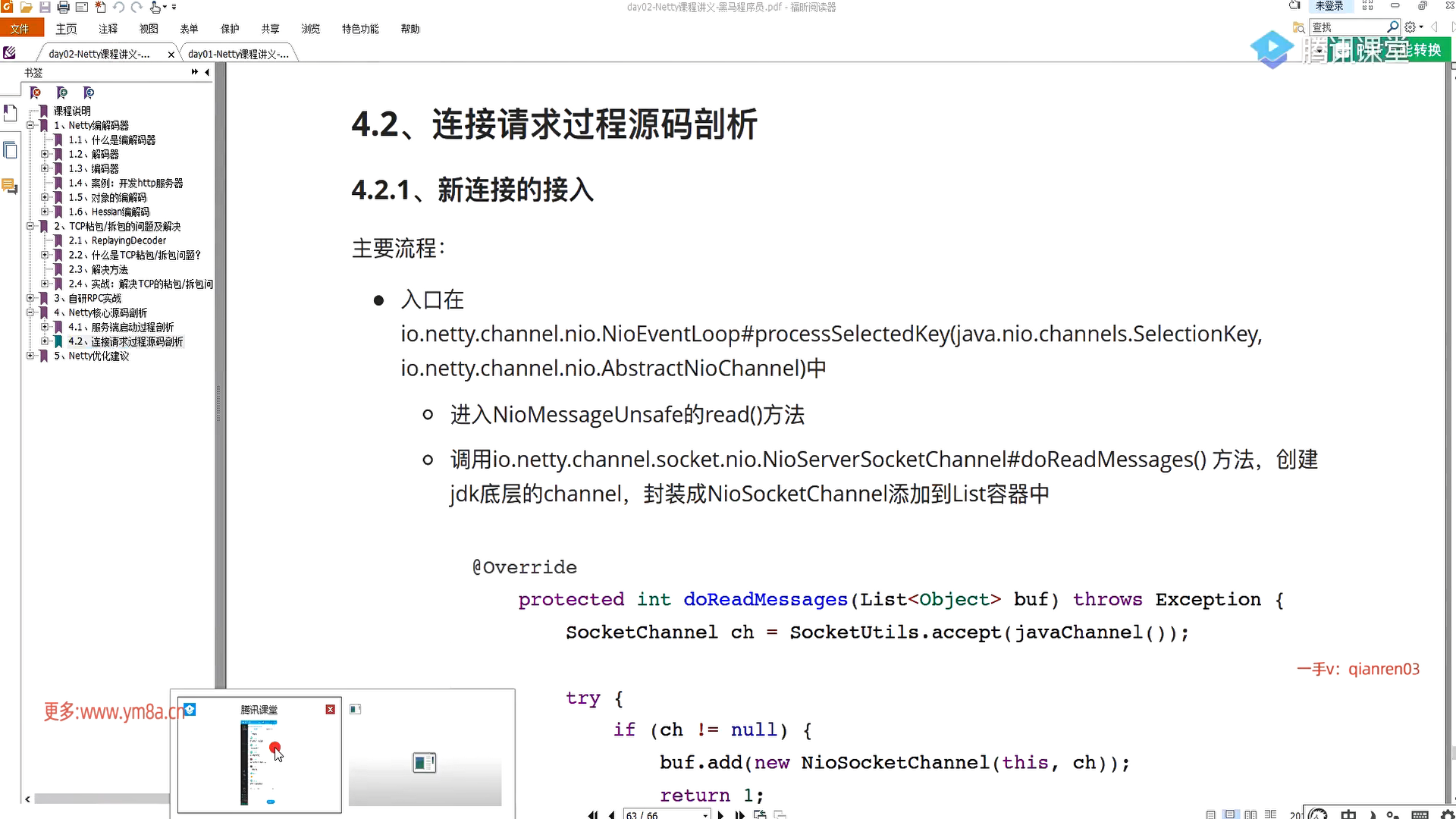Open the comments panel sidebar icon
The width and height of the screenshot is (1456, 819).
(x=9, y=186)
